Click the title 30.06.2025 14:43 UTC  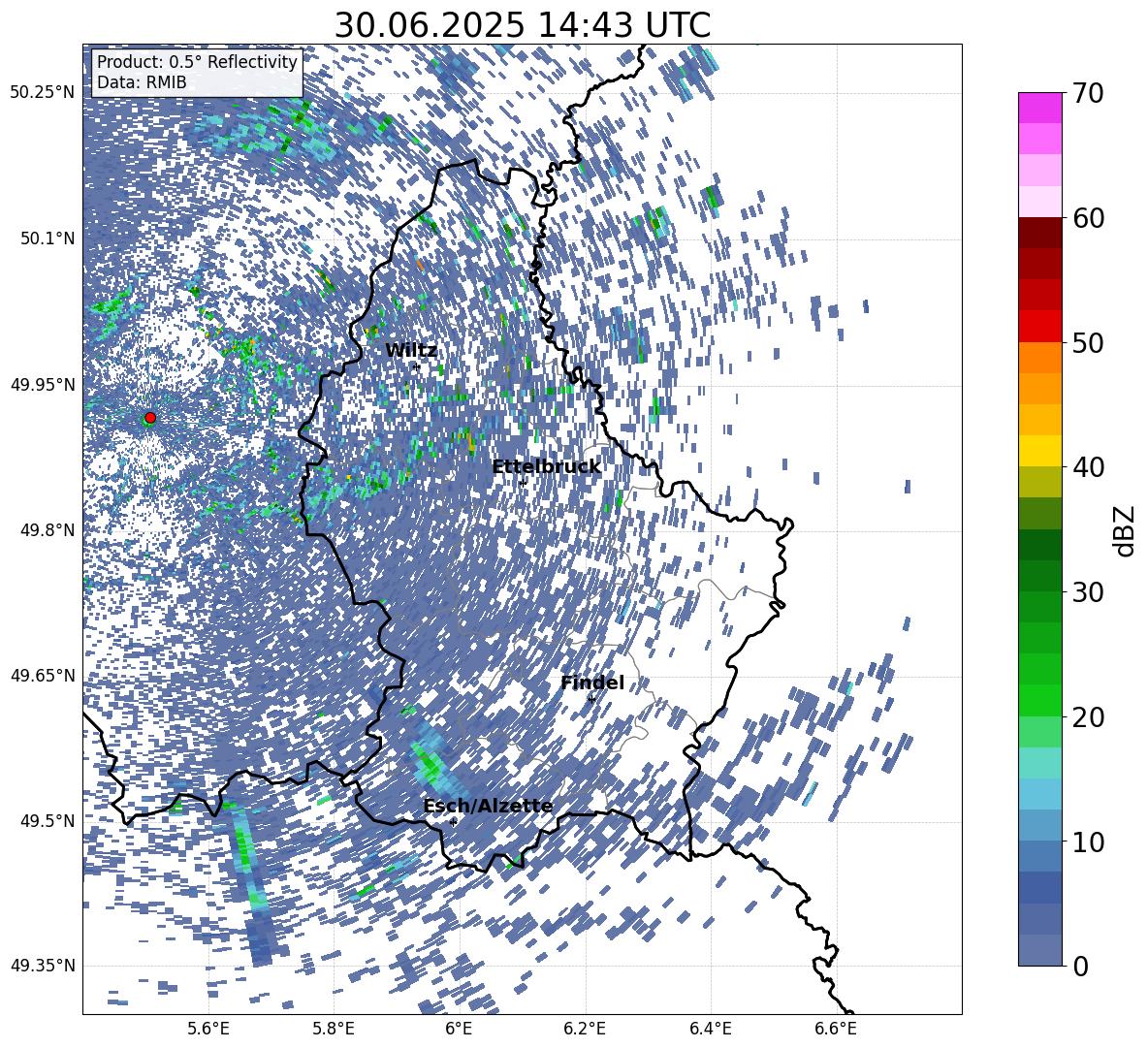coord(522,25)
